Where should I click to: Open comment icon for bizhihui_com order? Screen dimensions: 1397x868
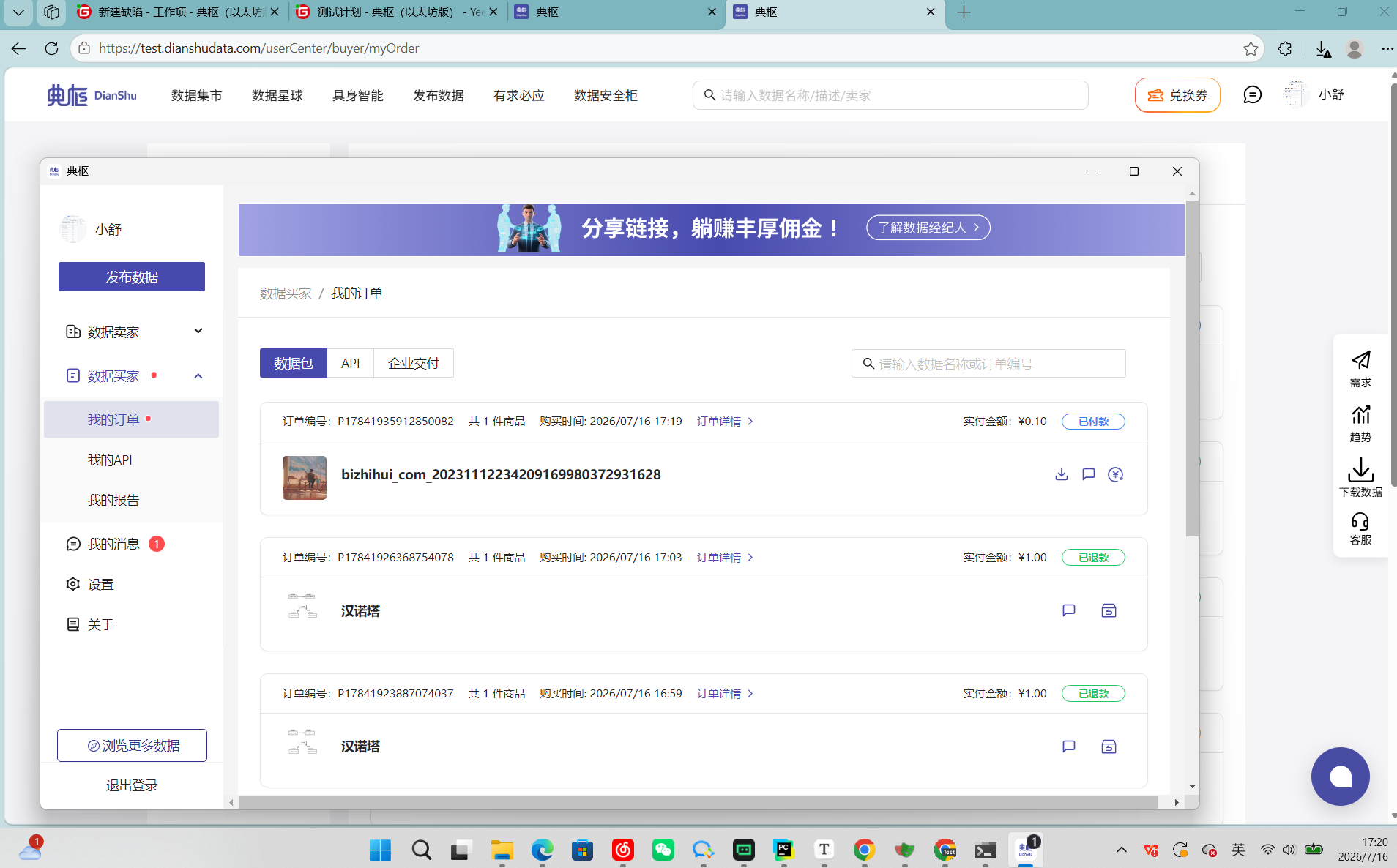(1089, 474)
